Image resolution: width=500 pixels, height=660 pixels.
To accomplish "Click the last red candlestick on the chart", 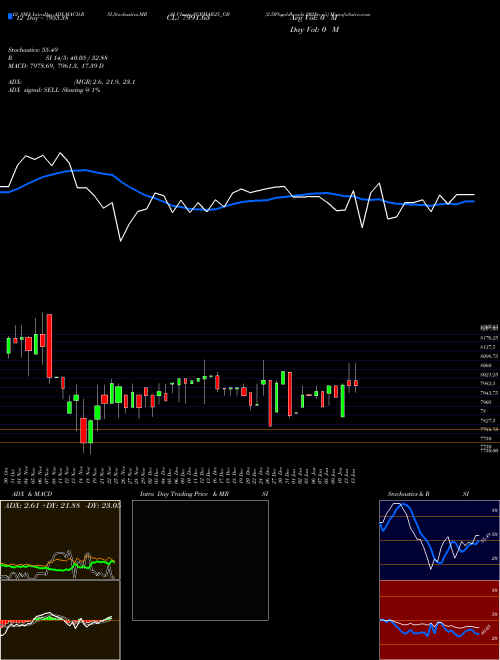I will pyautogui.click(x=356, y=383).
